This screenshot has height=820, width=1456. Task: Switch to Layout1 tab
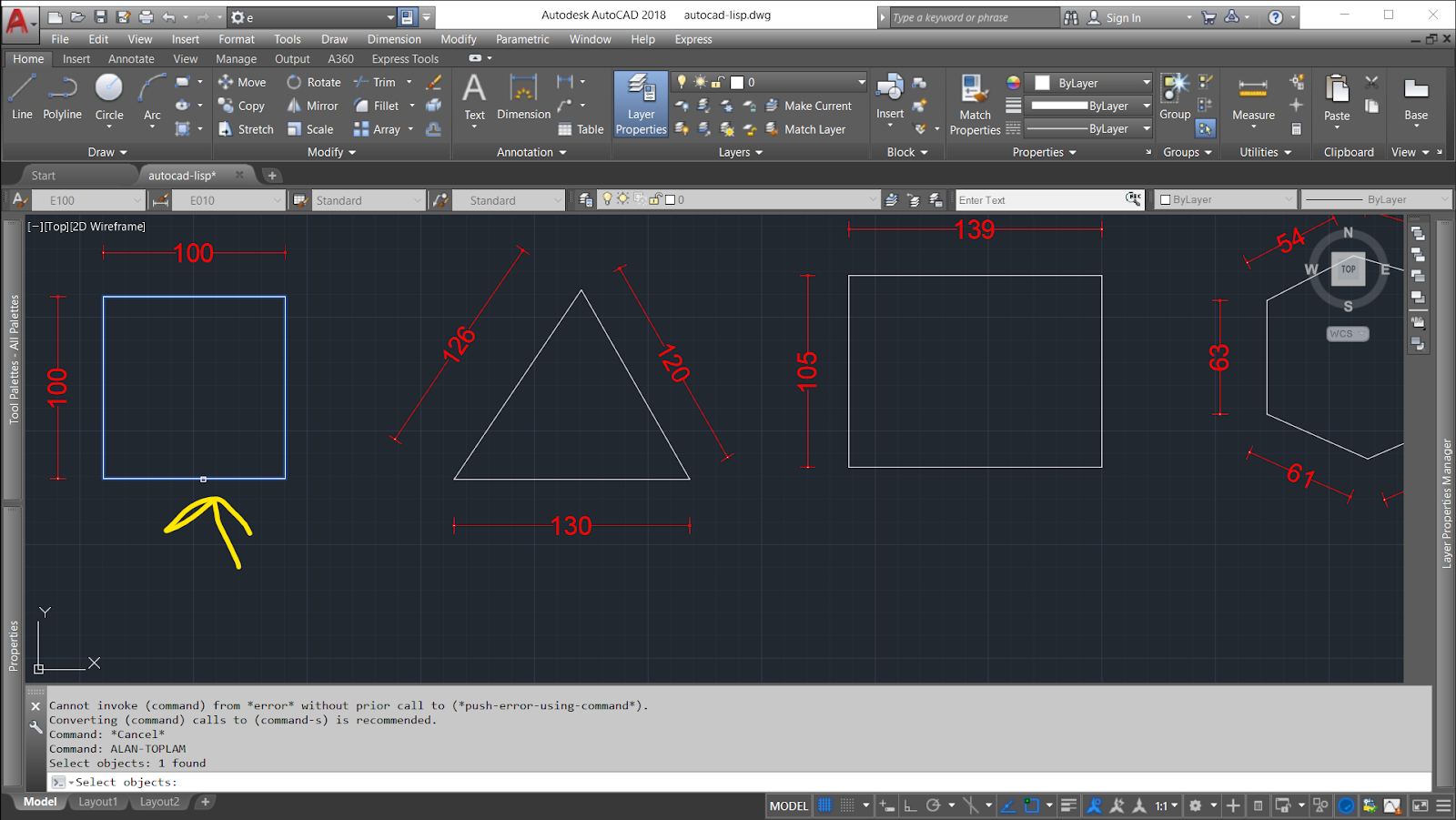97,802
